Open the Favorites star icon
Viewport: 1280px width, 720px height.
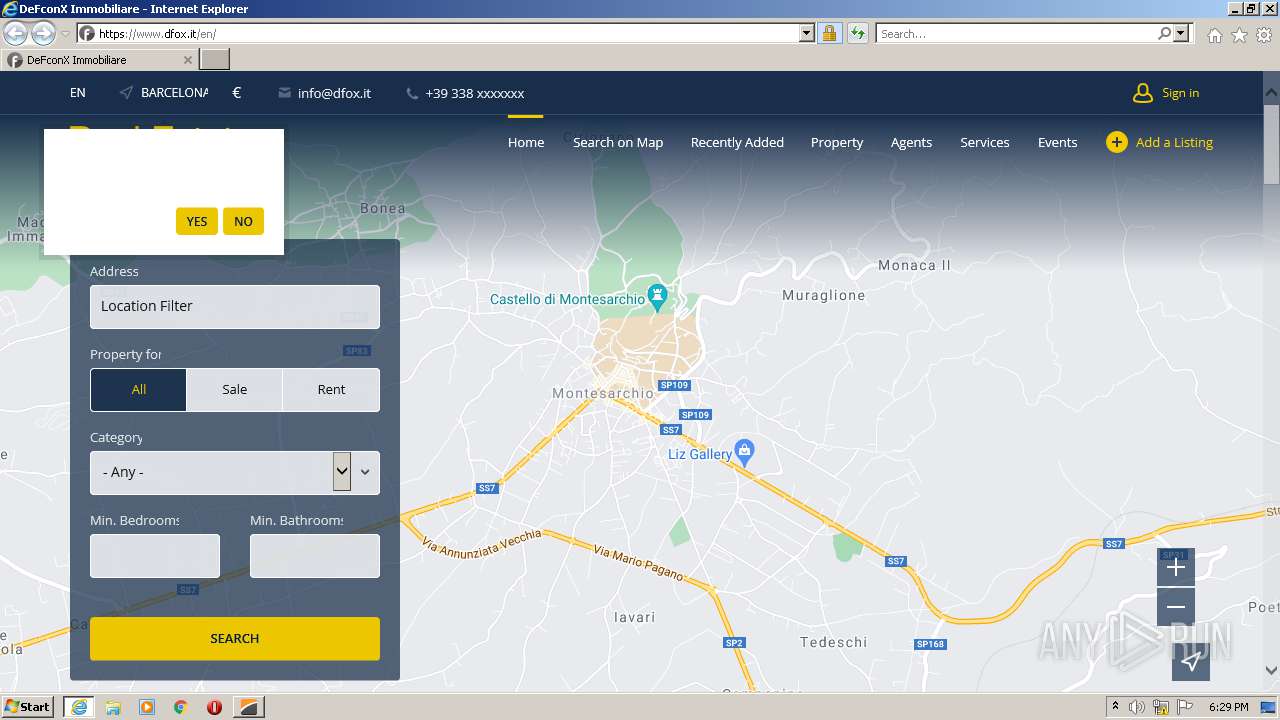[x=1239, y=35]
